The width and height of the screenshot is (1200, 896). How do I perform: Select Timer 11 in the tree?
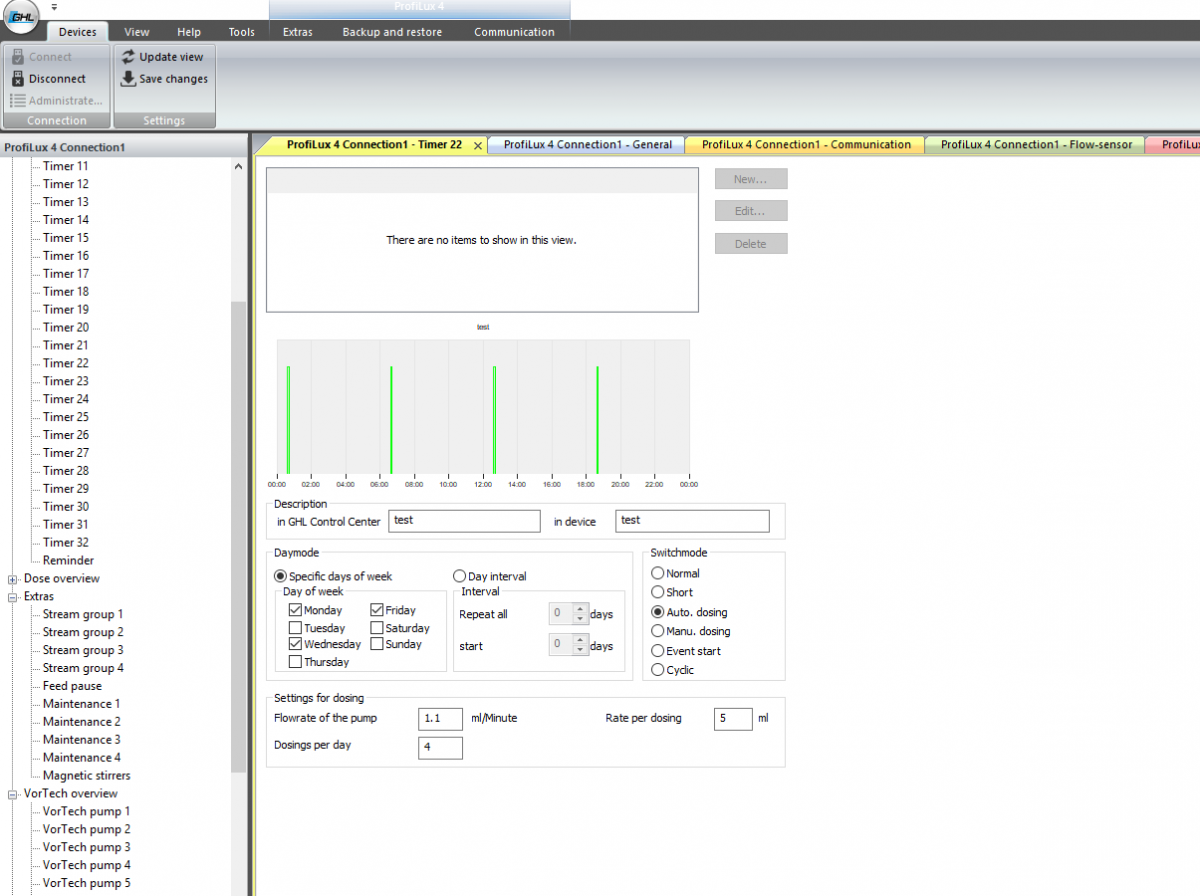point(65,166)
